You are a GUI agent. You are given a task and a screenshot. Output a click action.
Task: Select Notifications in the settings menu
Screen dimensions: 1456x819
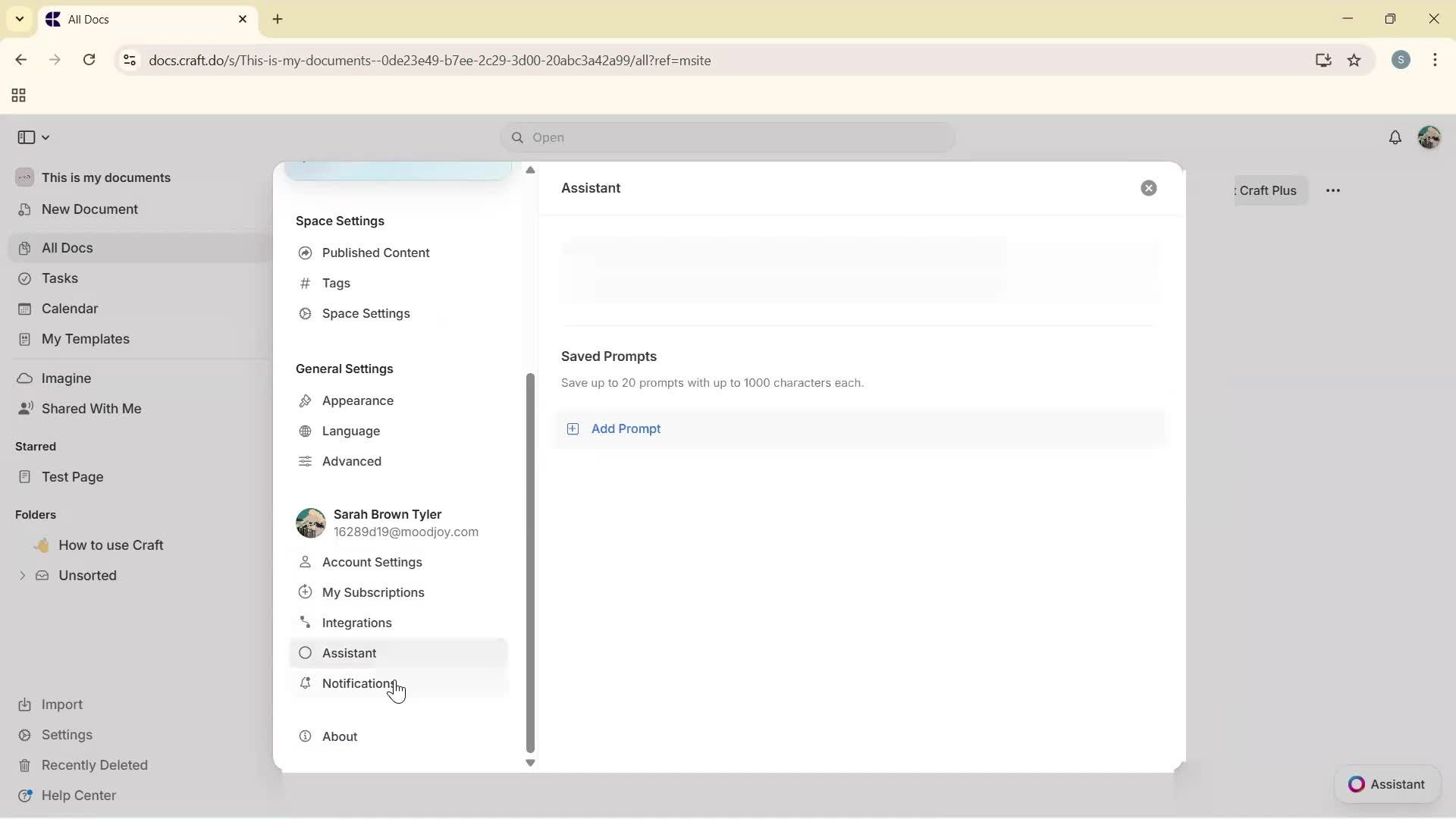coord(358,683)
